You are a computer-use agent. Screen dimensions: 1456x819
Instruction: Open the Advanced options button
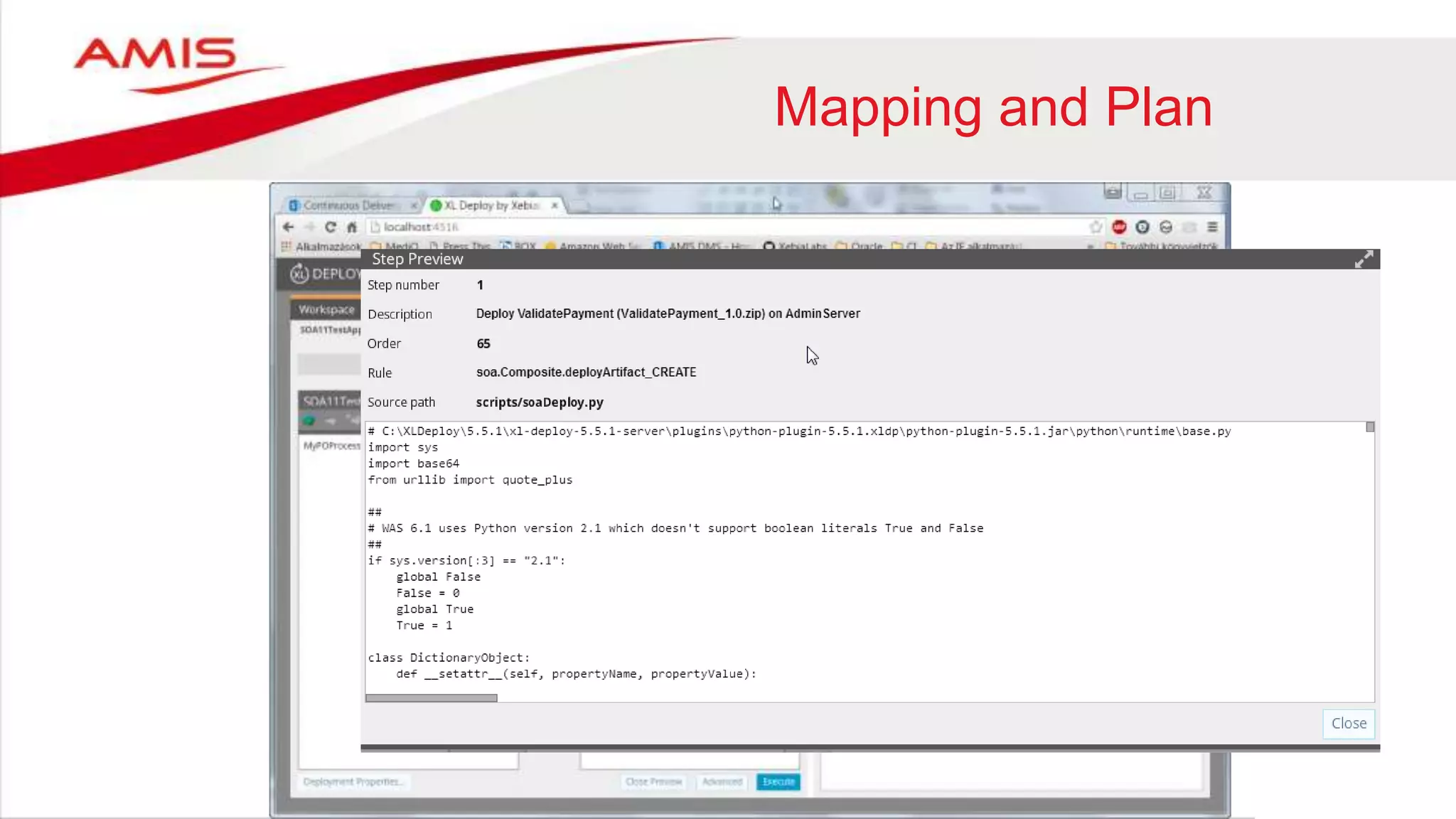(722, 781)
